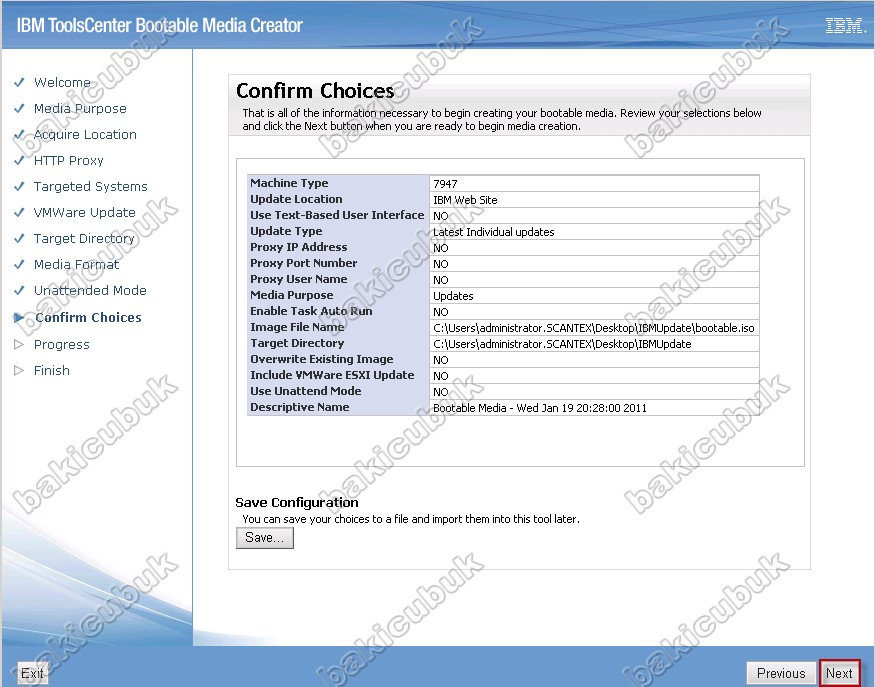Select the Image File Name path ending bootable.iso

tap(594, 328)
